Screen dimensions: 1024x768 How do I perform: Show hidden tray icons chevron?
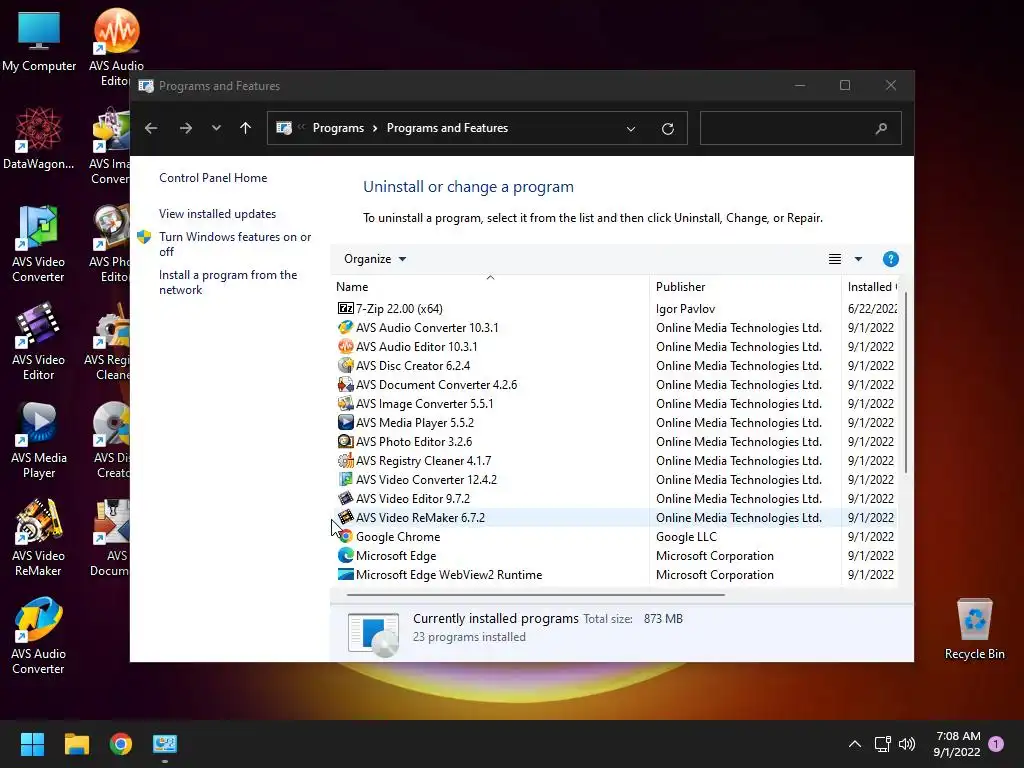point(854,744)
